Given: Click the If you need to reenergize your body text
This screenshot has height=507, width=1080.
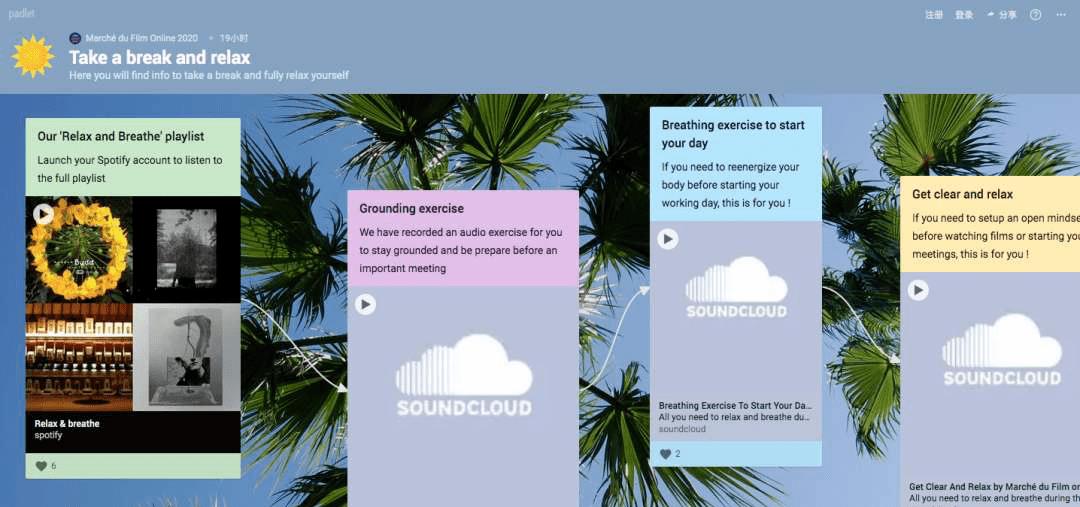Looking at the screenshot, I should click(x=730, y=185).
